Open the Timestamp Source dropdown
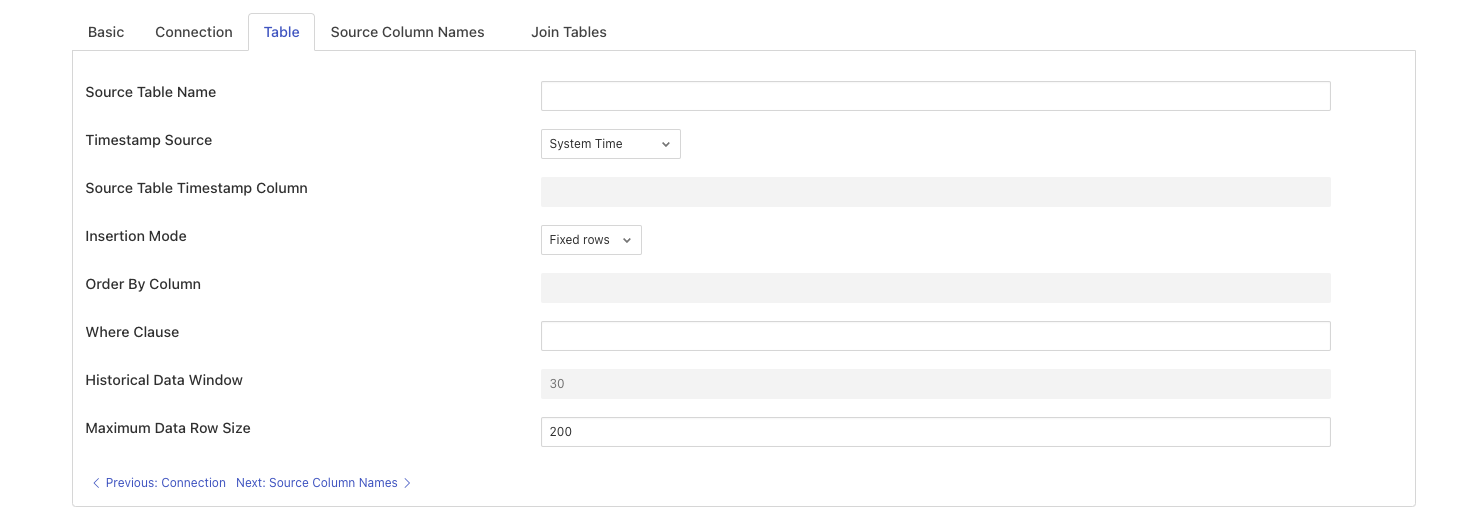The width and height of the screenshot is (1484, 524). tap(610, 144)
